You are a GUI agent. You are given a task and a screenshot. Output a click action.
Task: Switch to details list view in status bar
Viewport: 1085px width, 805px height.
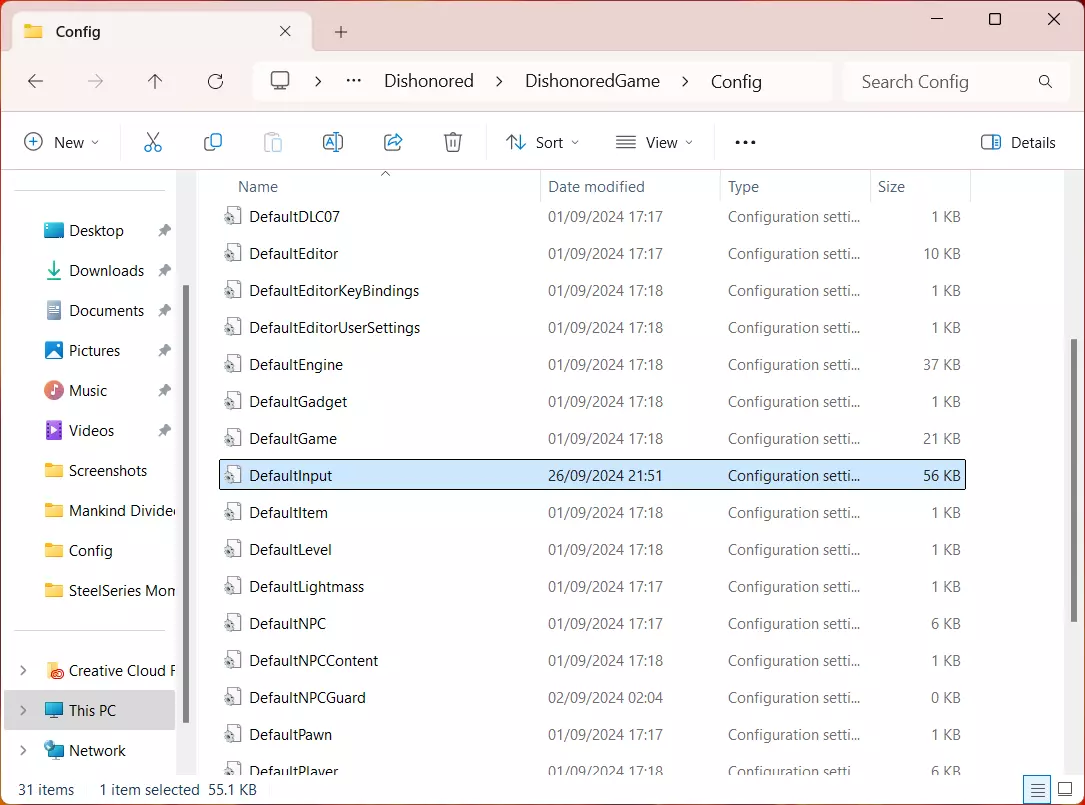(x=1038, y=789)
